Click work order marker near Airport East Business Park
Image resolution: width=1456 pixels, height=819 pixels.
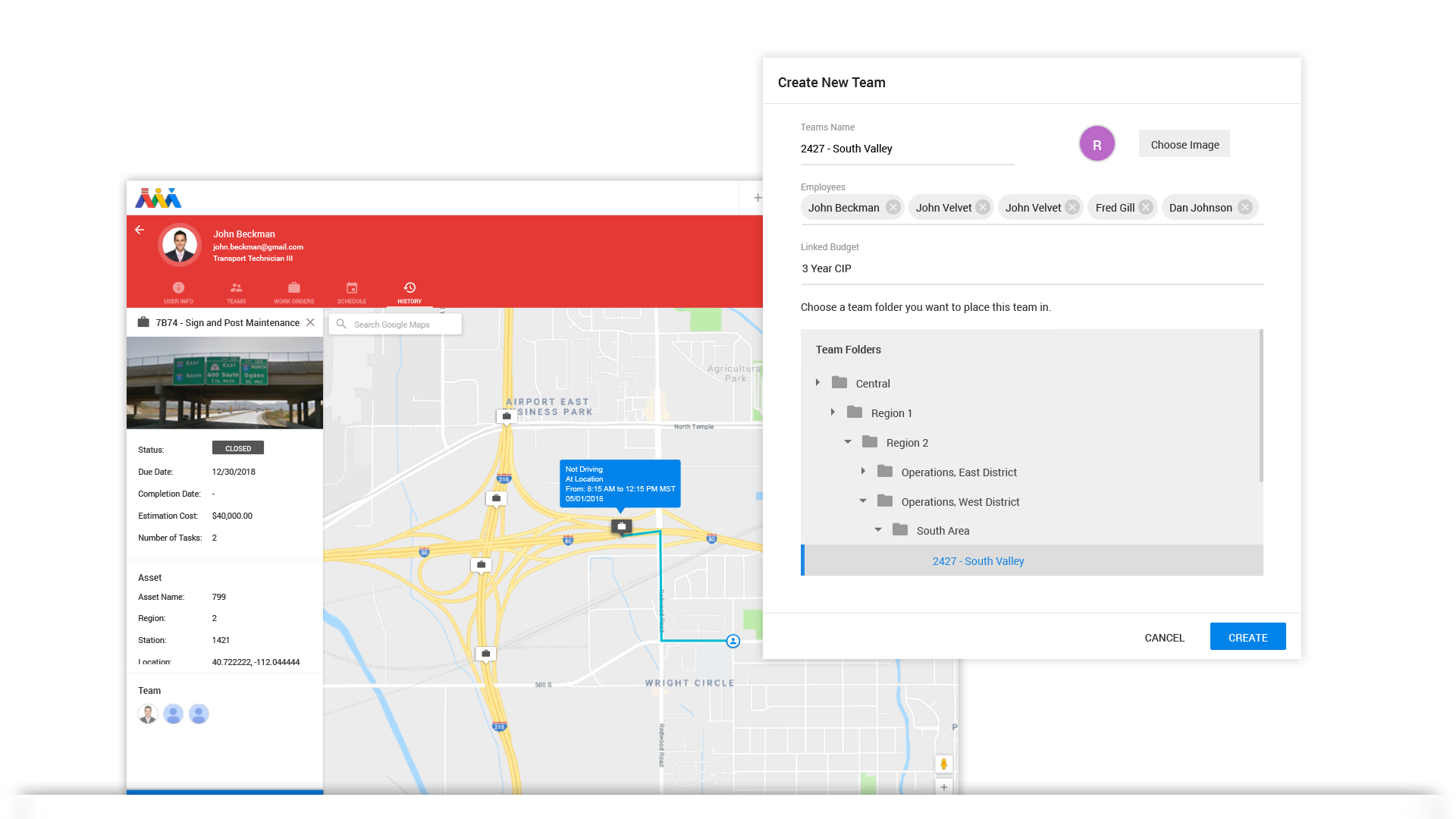(507, 416)
